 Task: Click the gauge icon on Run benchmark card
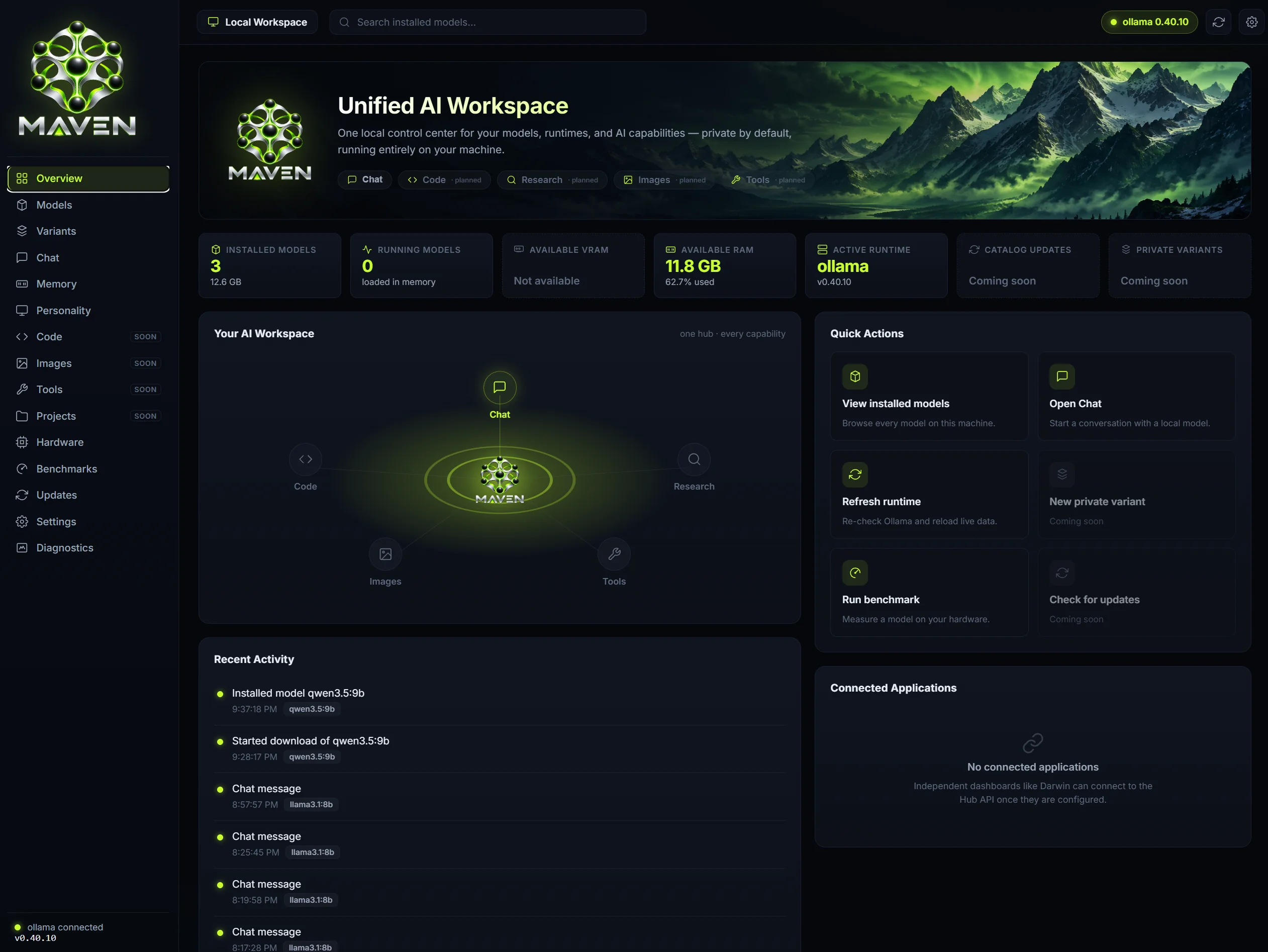pyautogui.click(x=855, y=573)
